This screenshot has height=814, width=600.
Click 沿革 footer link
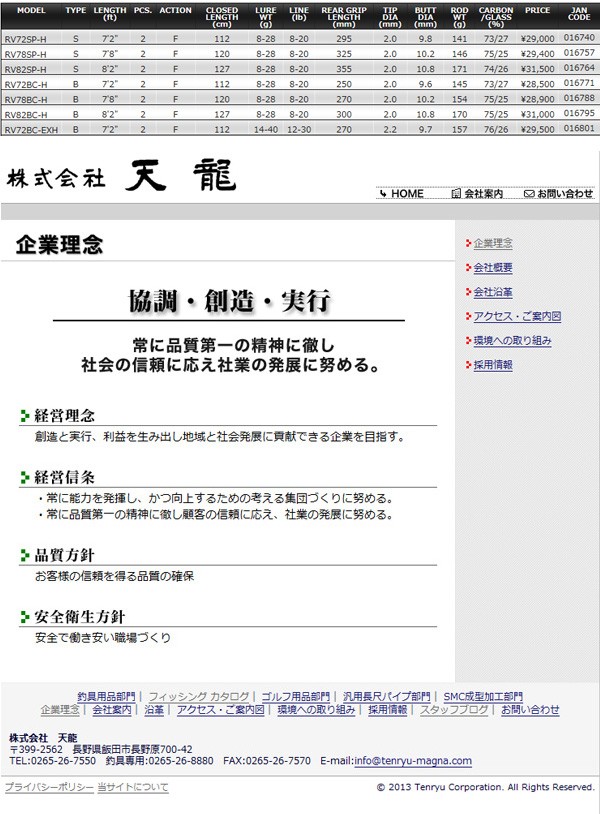click(154, 710)
